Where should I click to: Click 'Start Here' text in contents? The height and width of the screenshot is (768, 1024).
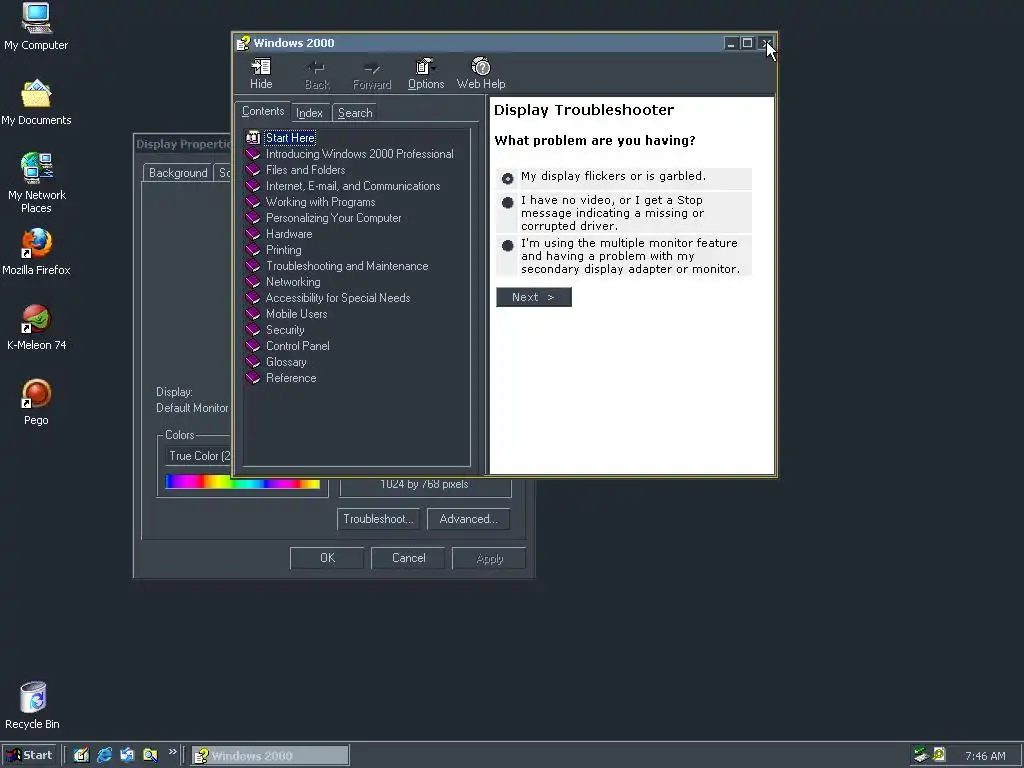(290, 138)
